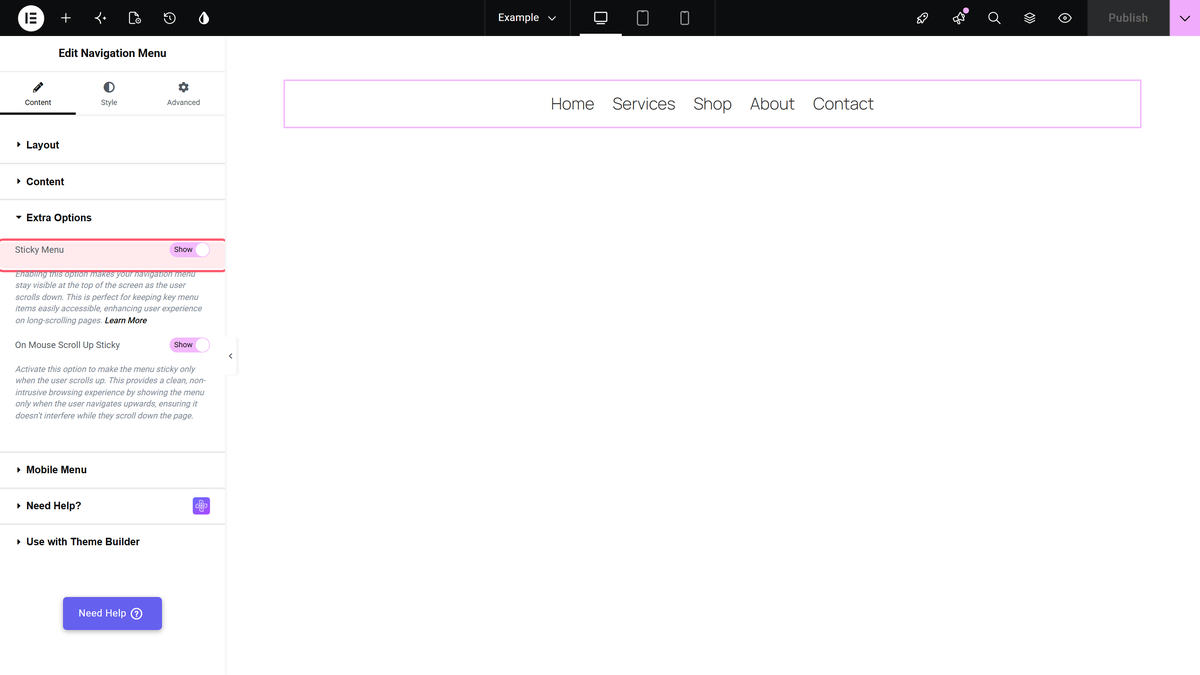Viewport: 1200px width, 675px height.
Task: Open publish options arrow dropdown
Action: (1185, 18)
